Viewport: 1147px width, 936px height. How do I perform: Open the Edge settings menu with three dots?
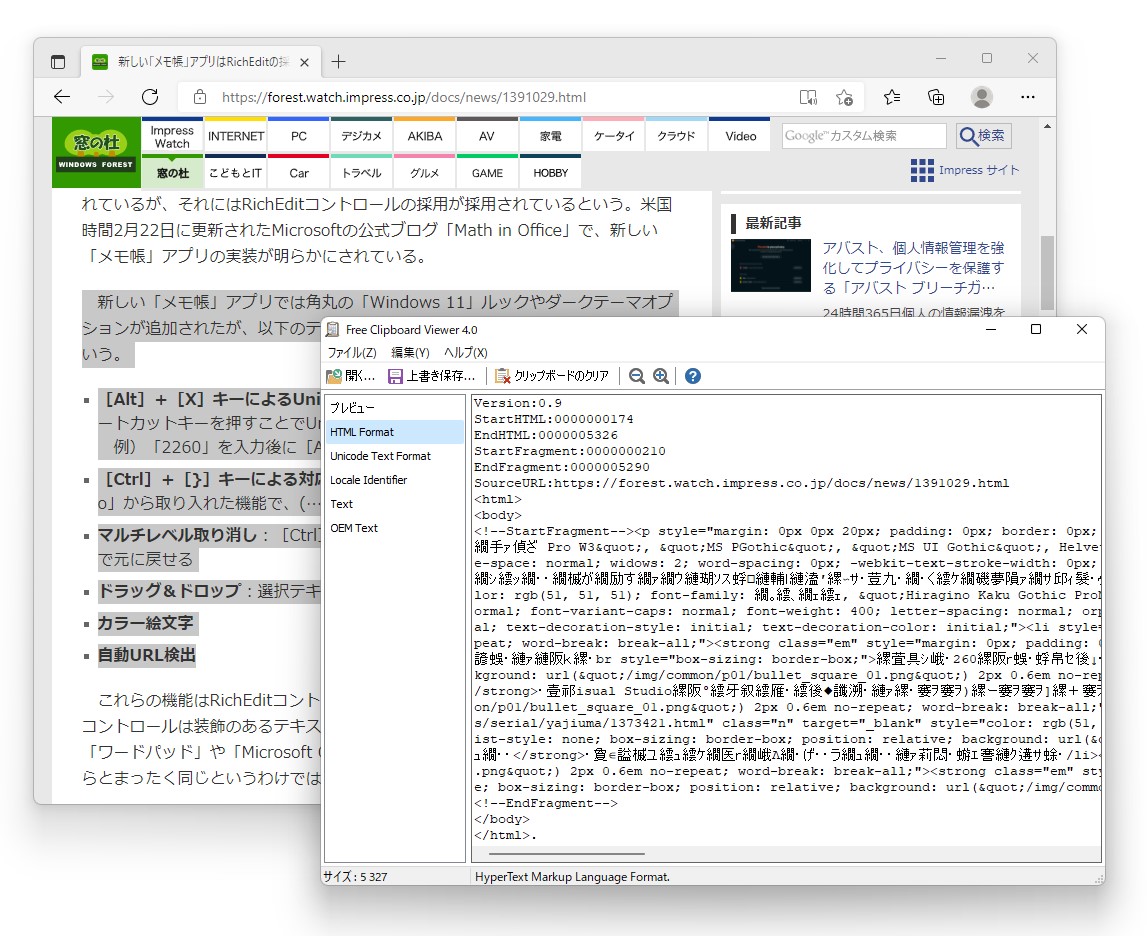pyautogui.click(x=1027, y=97)
